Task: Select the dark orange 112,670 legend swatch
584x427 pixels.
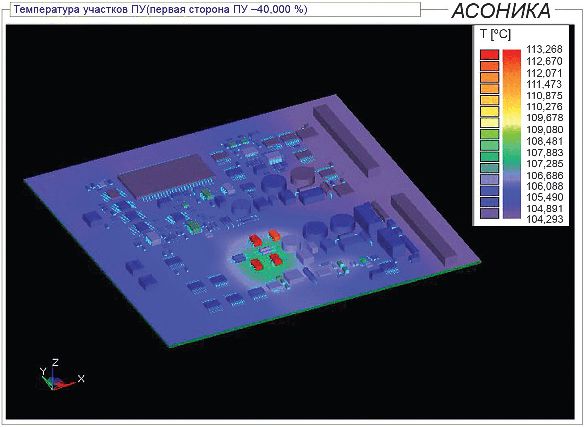Action: pos(489,66)
